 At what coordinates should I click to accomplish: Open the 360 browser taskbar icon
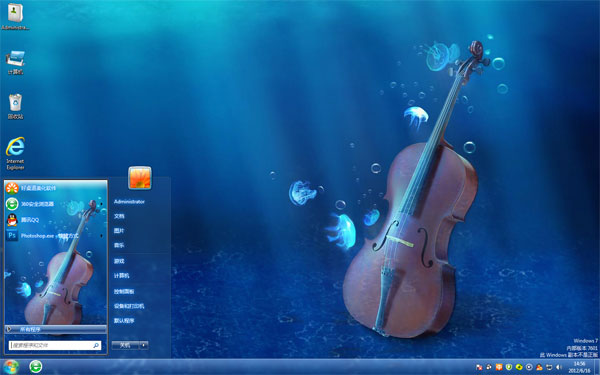click(x=36, y=367)
